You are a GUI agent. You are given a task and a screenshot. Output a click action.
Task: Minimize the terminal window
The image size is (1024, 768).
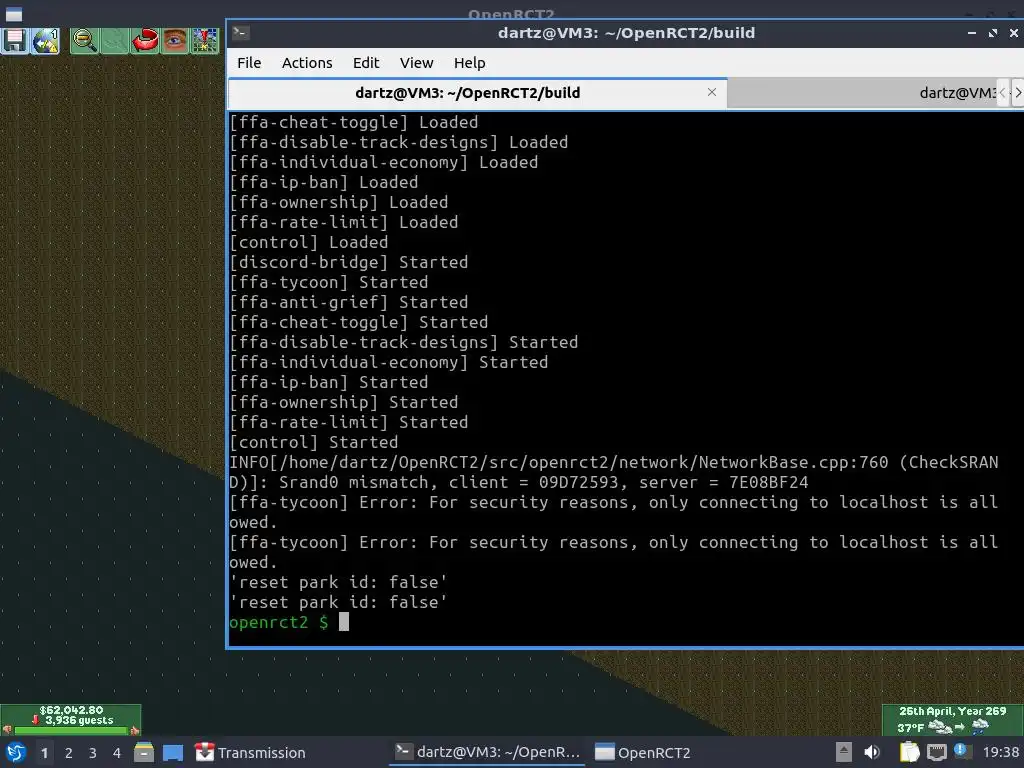pyautogui.click(x=972, y=33)
